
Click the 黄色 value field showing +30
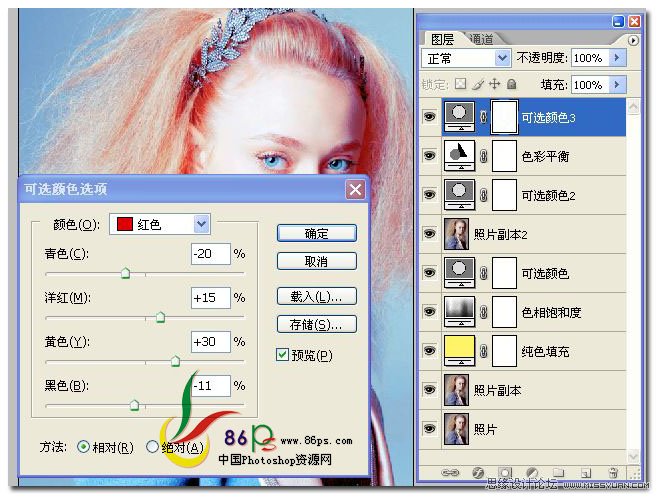click(210, 341)
